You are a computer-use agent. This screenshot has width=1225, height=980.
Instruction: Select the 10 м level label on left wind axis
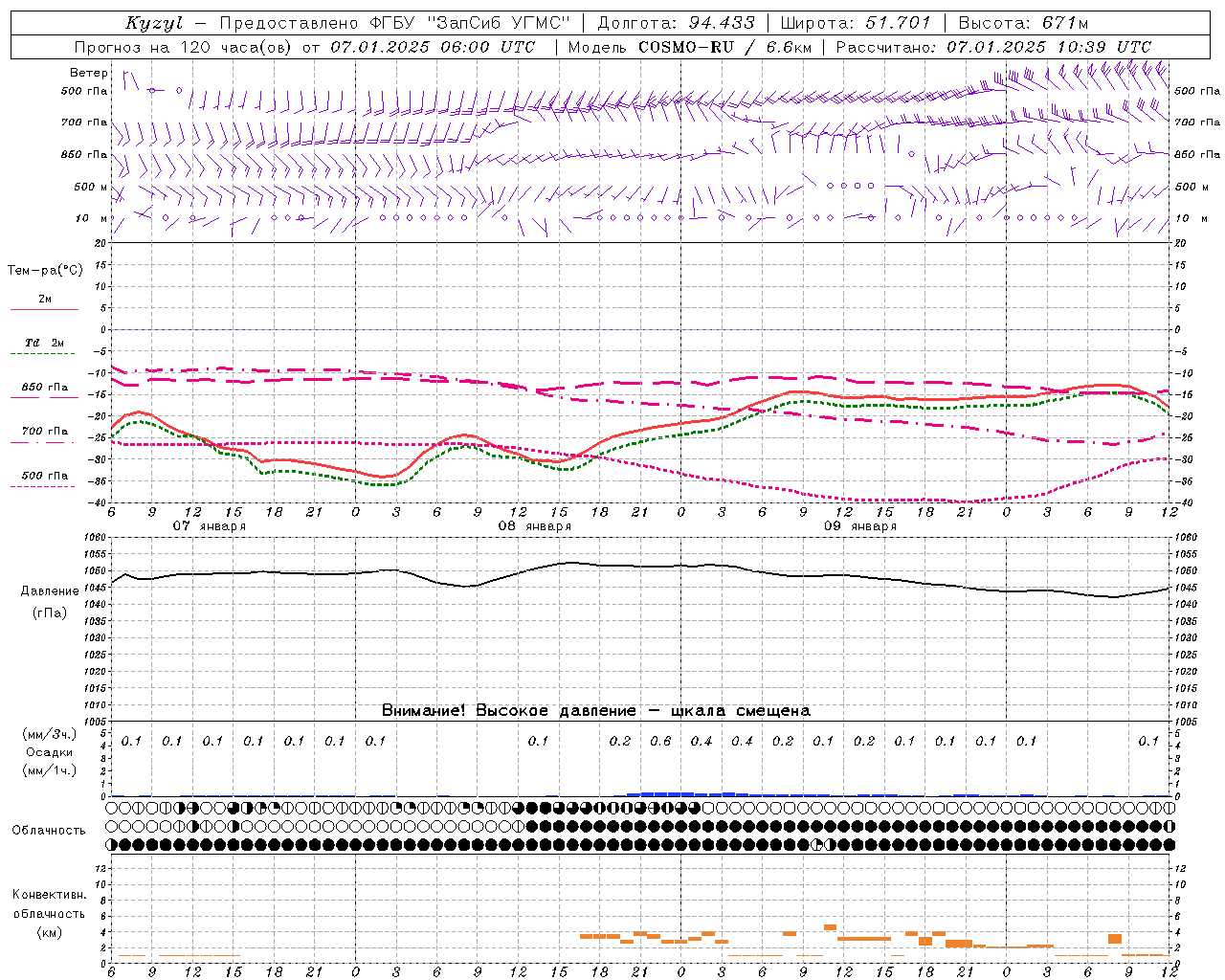pyautogui.click(x=92, y=218)
